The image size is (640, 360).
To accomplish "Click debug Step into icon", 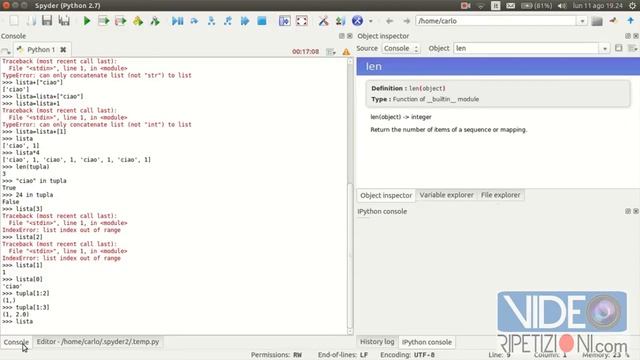I will pyautogui.click(x=211, y=21).
